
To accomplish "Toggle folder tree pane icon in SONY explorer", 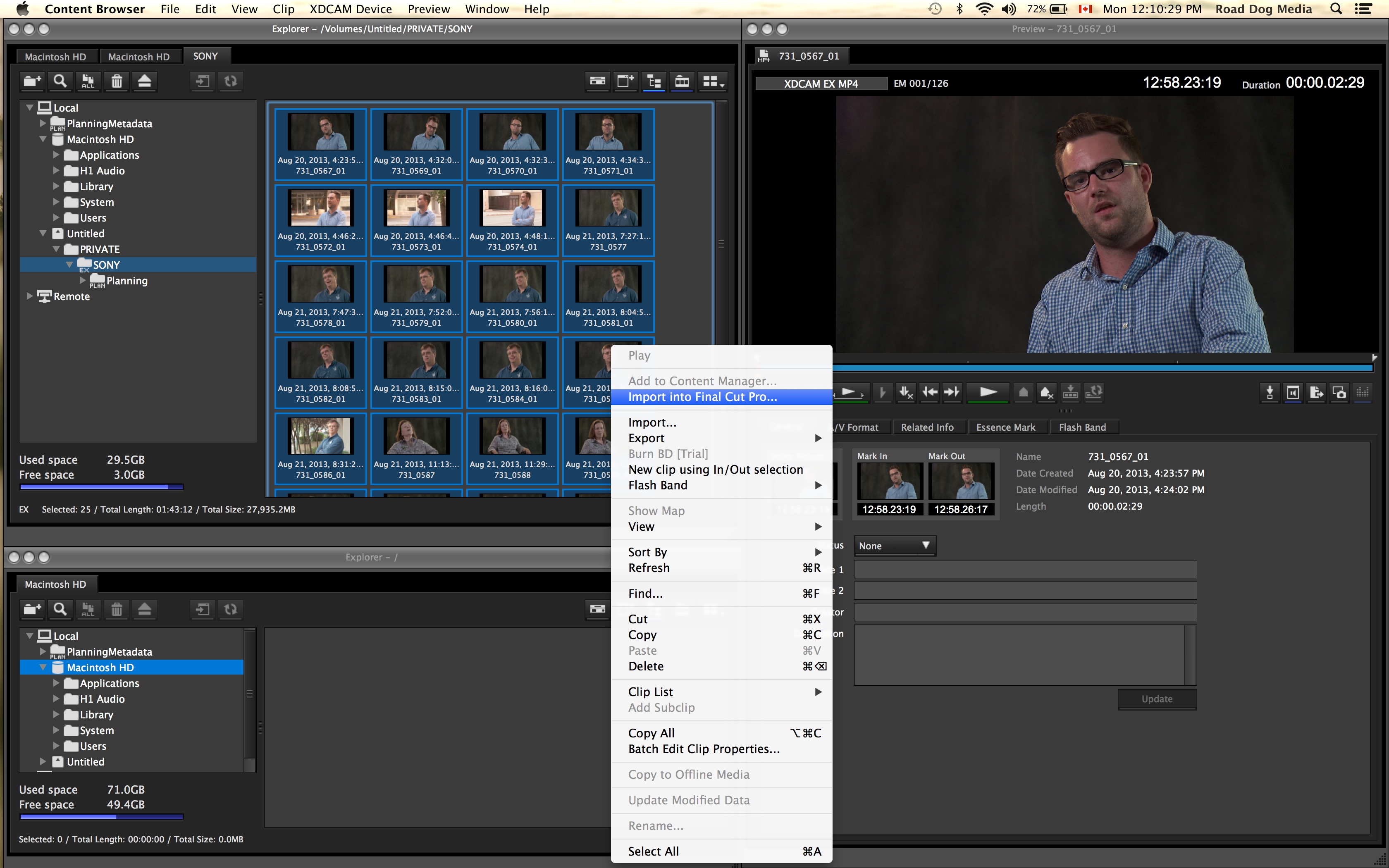I will coord(654,81).
